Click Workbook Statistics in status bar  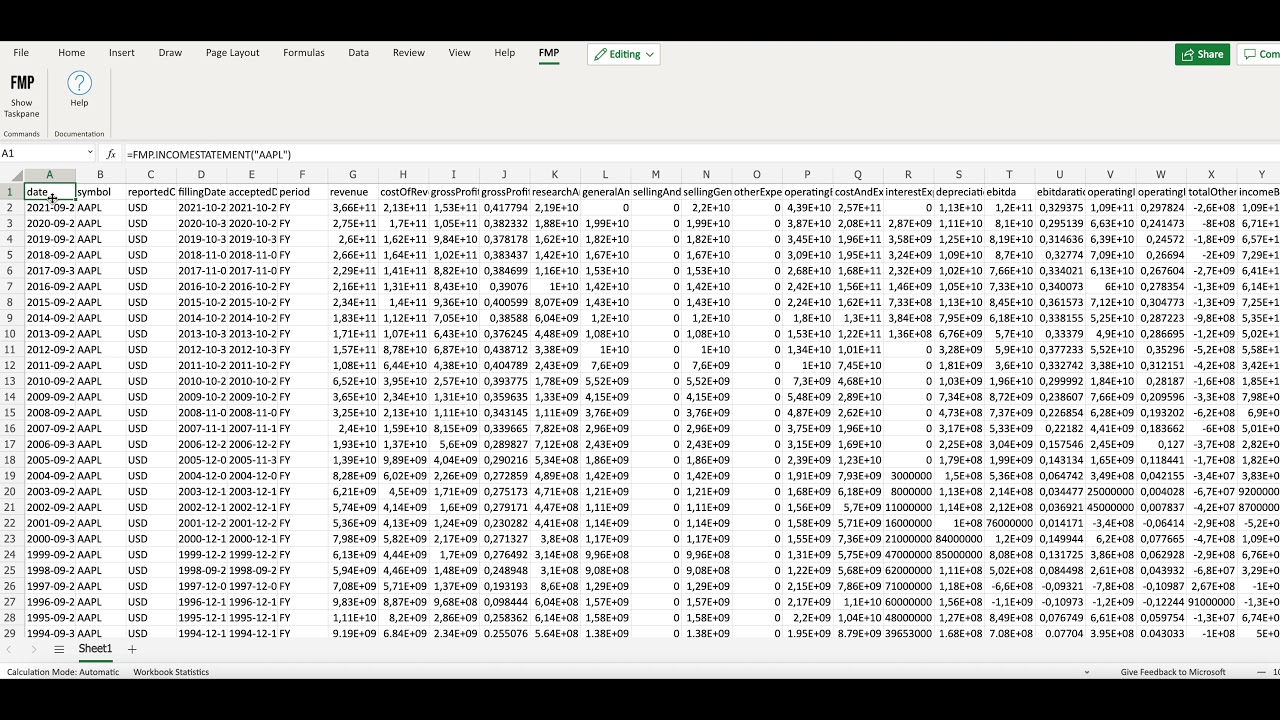click(x=171, y=672)
